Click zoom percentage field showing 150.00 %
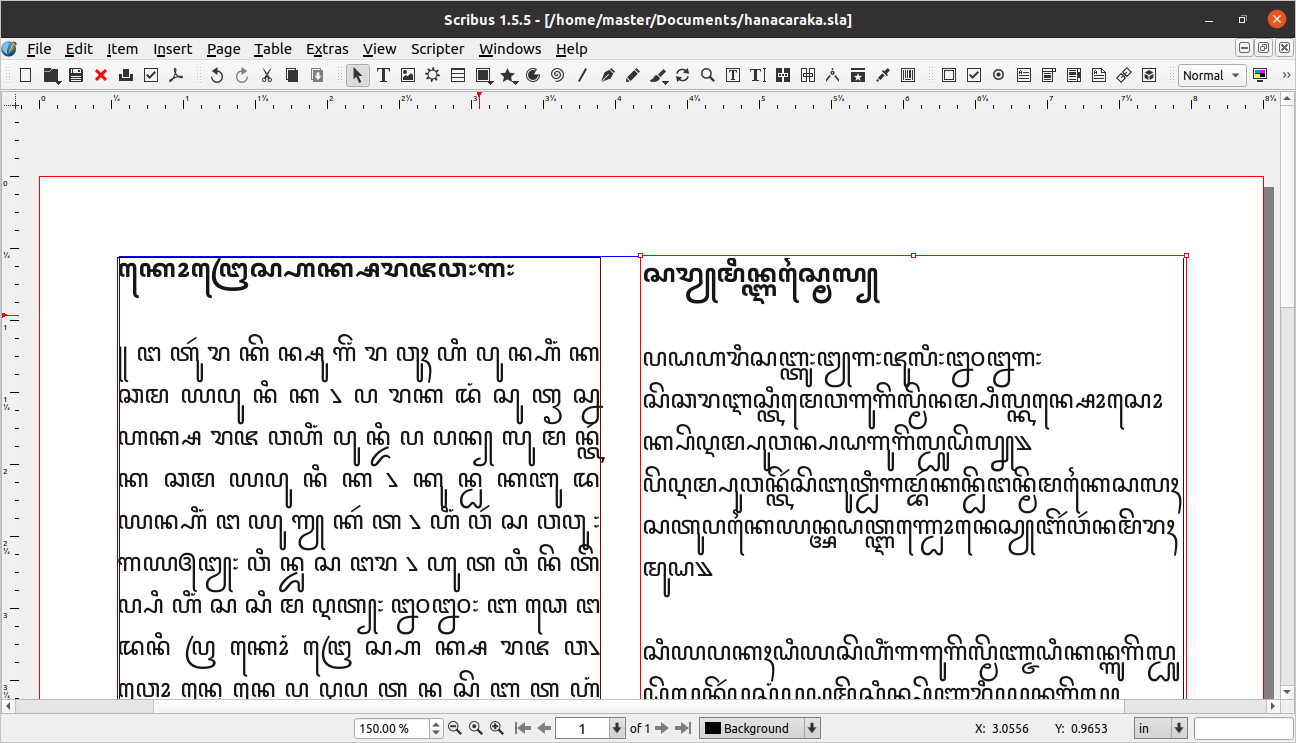This screenshot has height=743, width=1296. (x=391, y=728)
